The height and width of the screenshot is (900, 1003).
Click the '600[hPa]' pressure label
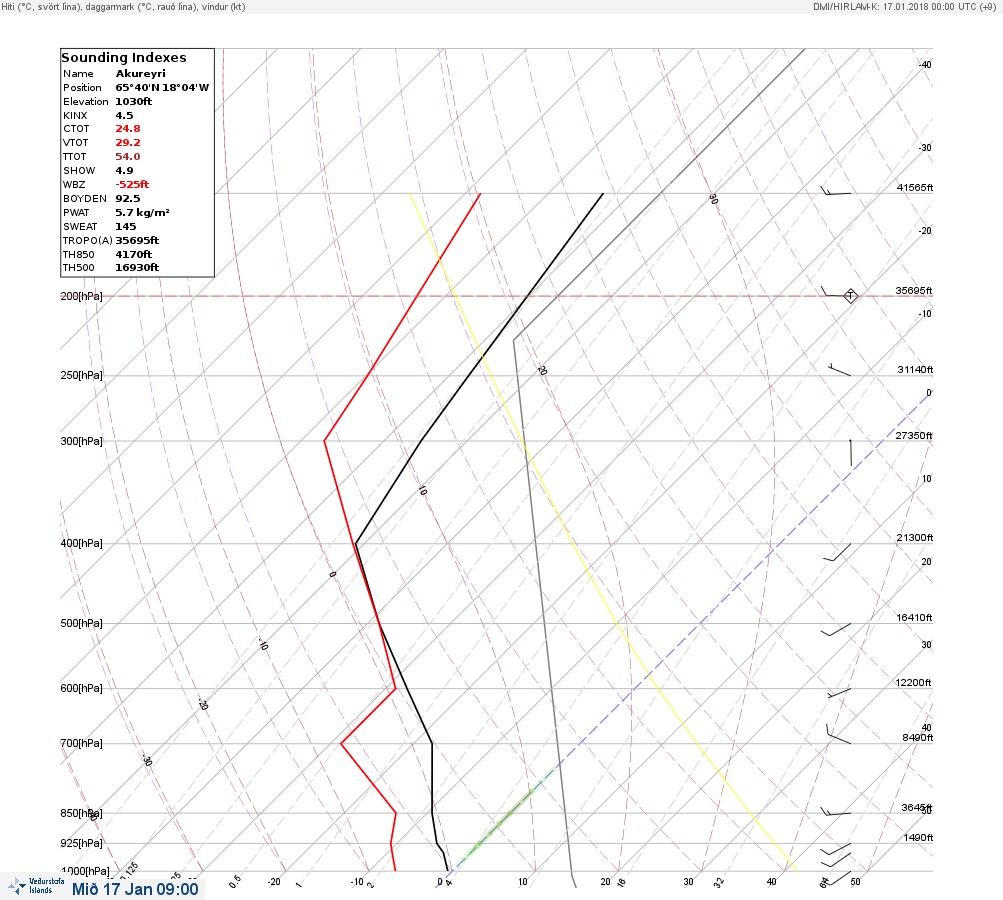click(x=81, y=688)
